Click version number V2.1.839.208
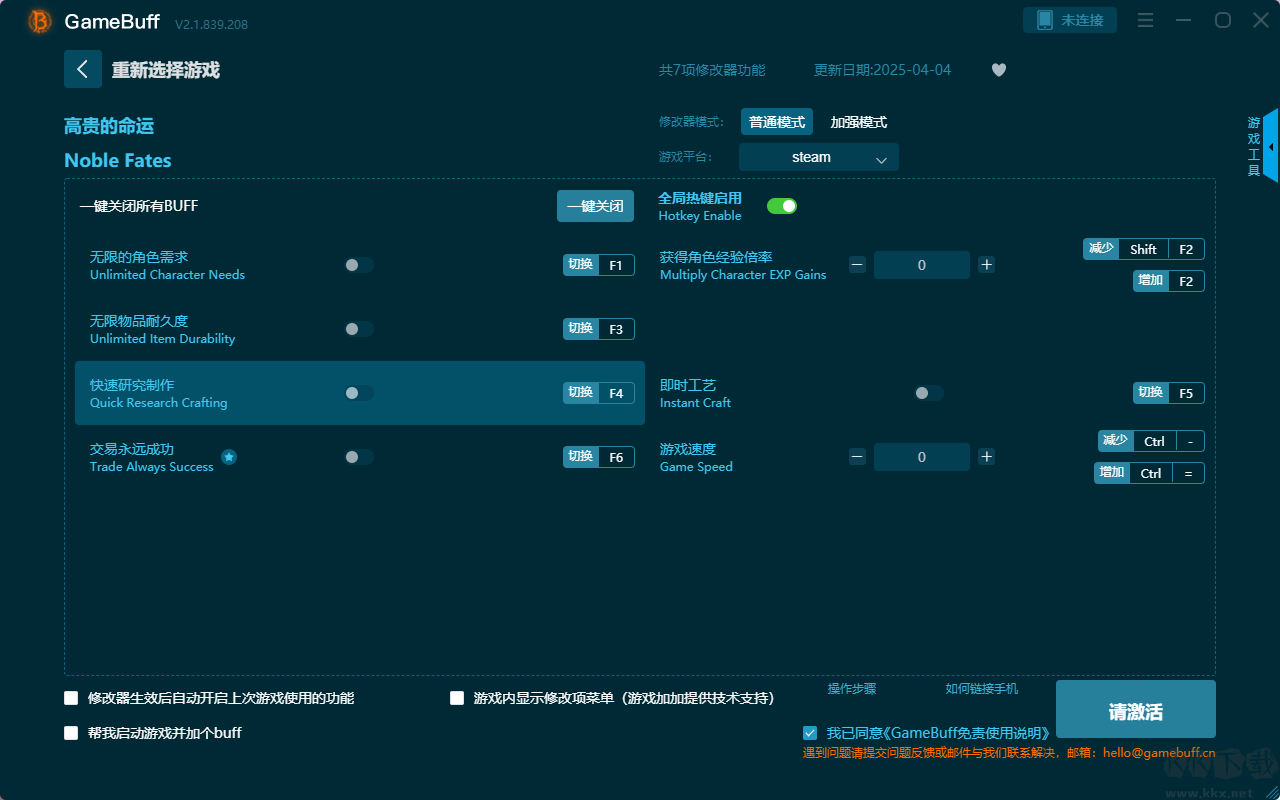The height and width of the screenshot is (800, 1280). pos(211,24)
